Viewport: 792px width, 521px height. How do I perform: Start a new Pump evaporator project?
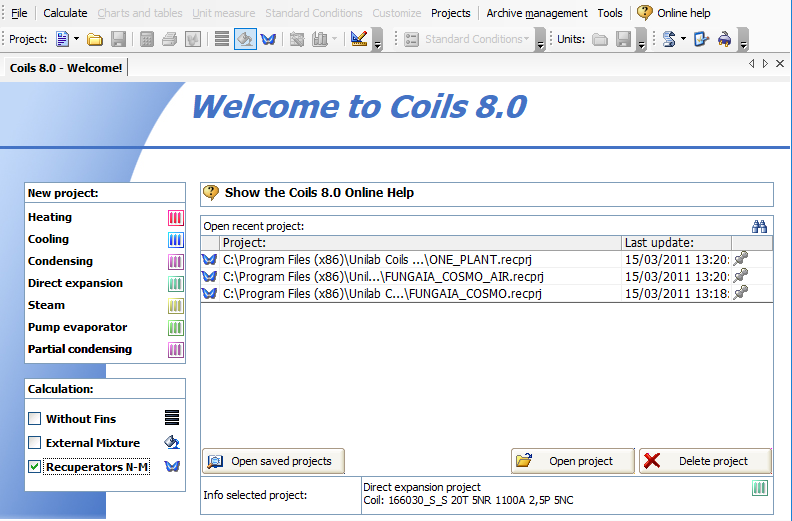tap(77, 327)
